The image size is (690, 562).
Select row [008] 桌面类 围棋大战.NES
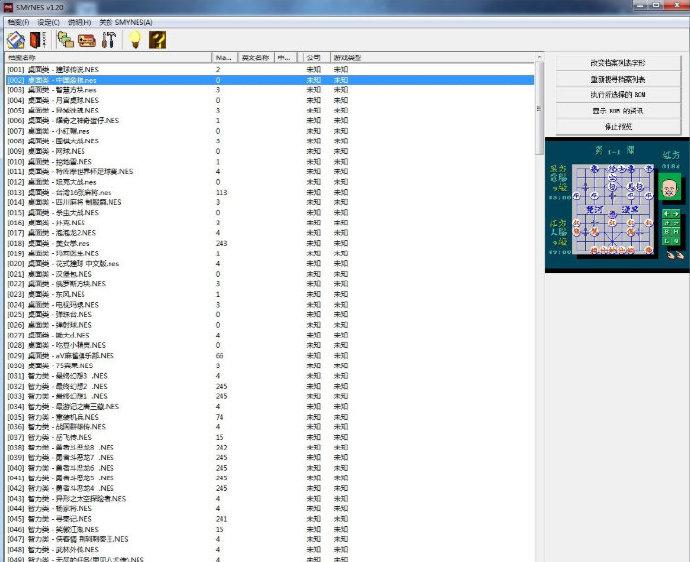tap(270, 141)
